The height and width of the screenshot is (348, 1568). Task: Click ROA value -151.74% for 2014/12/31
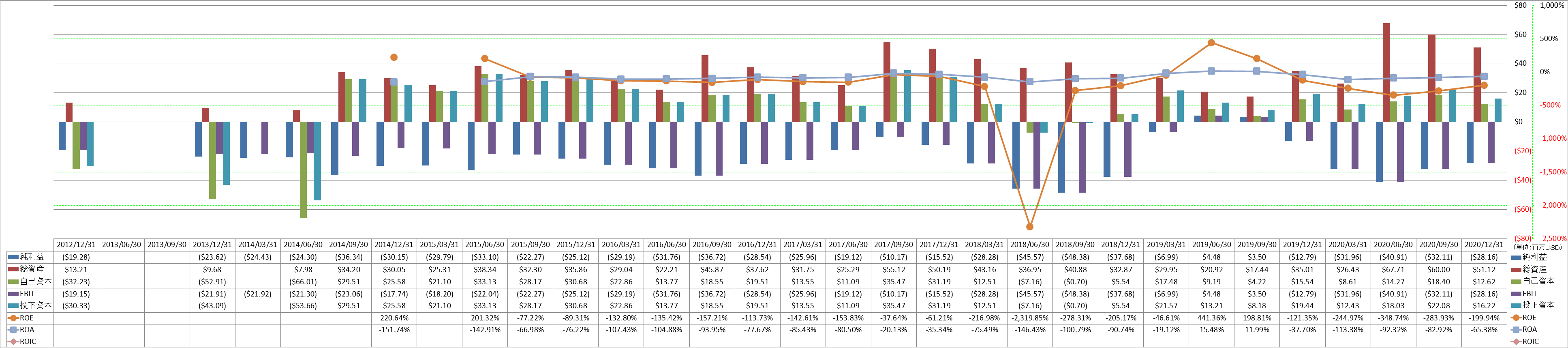tap(394, 330)
